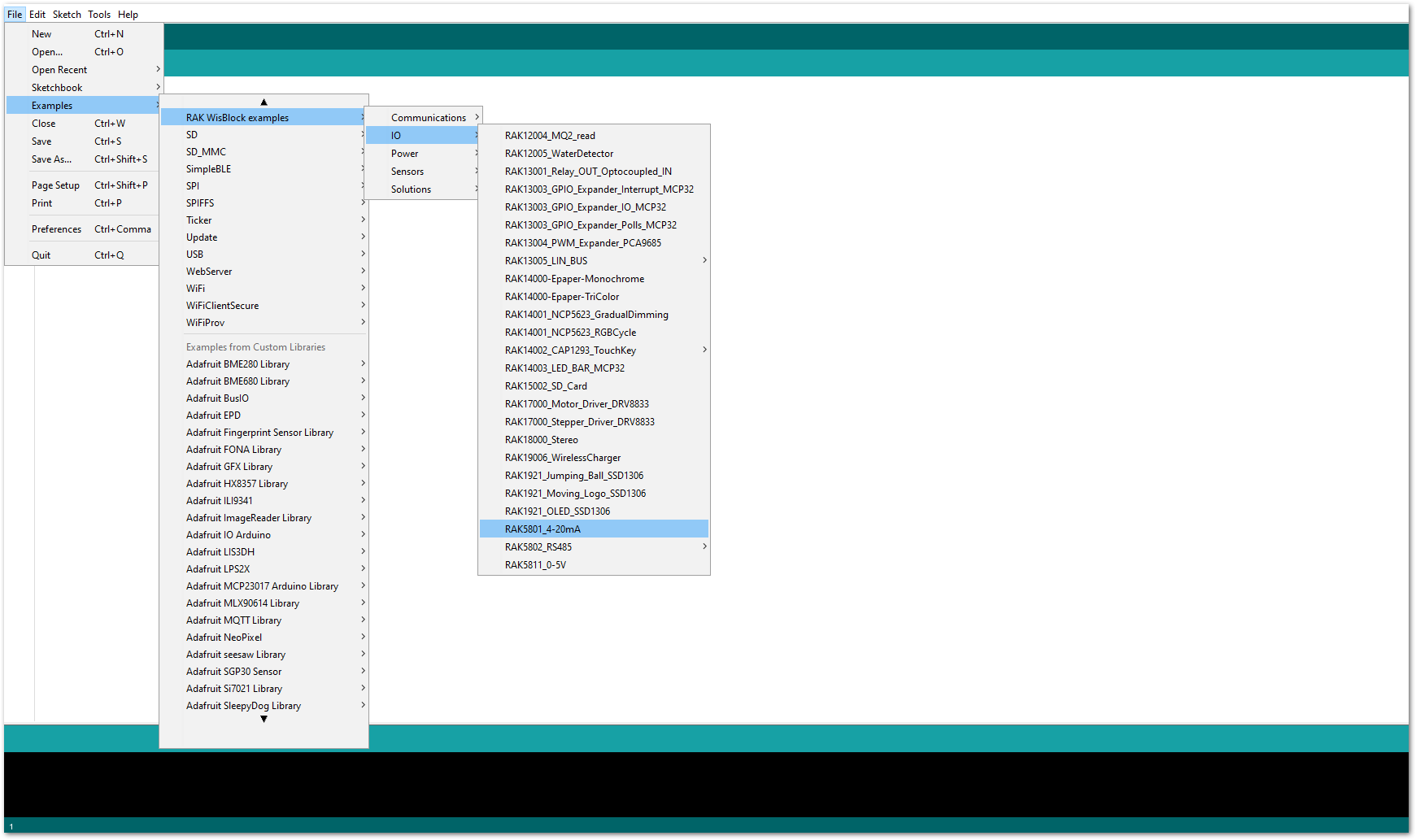Expand the RAK13005_LIN_BUS submenu

[594, 261]
